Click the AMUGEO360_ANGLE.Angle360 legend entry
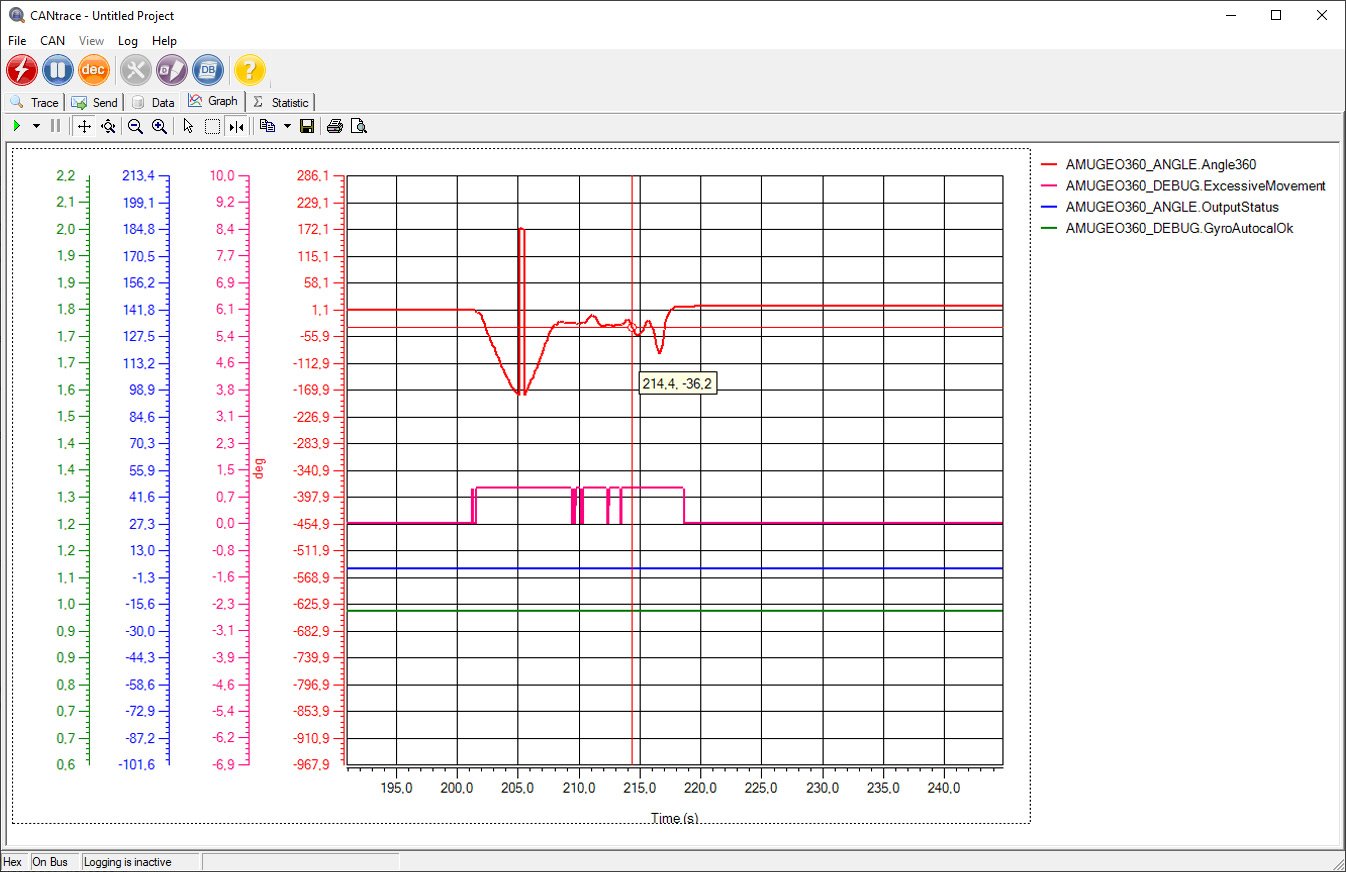The width and height of the screenshot is (1346, 872). [x=1161, y=165]
